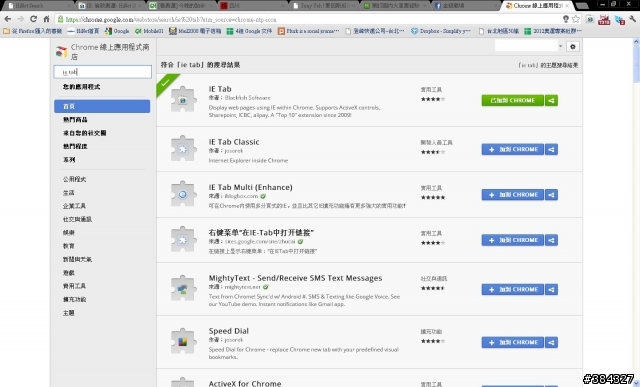The height and width of the screenshot is (387, 640).
Task: Open the Speed Dial title link
Action: [229, 331]
